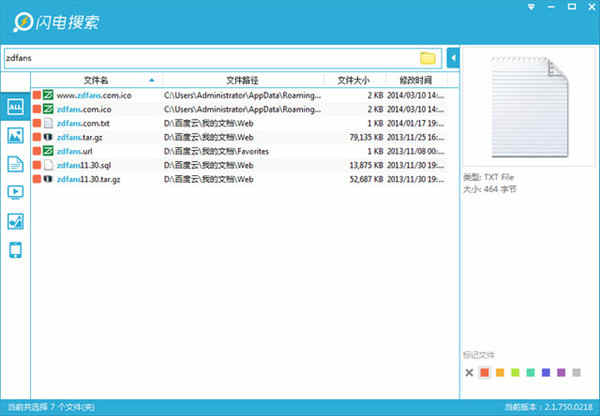Filter results by video category

[x=15, y=192]
